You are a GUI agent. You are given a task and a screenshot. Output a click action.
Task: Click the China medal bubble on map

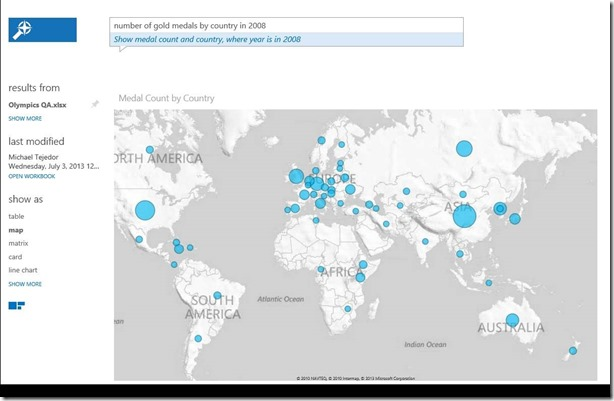click(464, 216)
